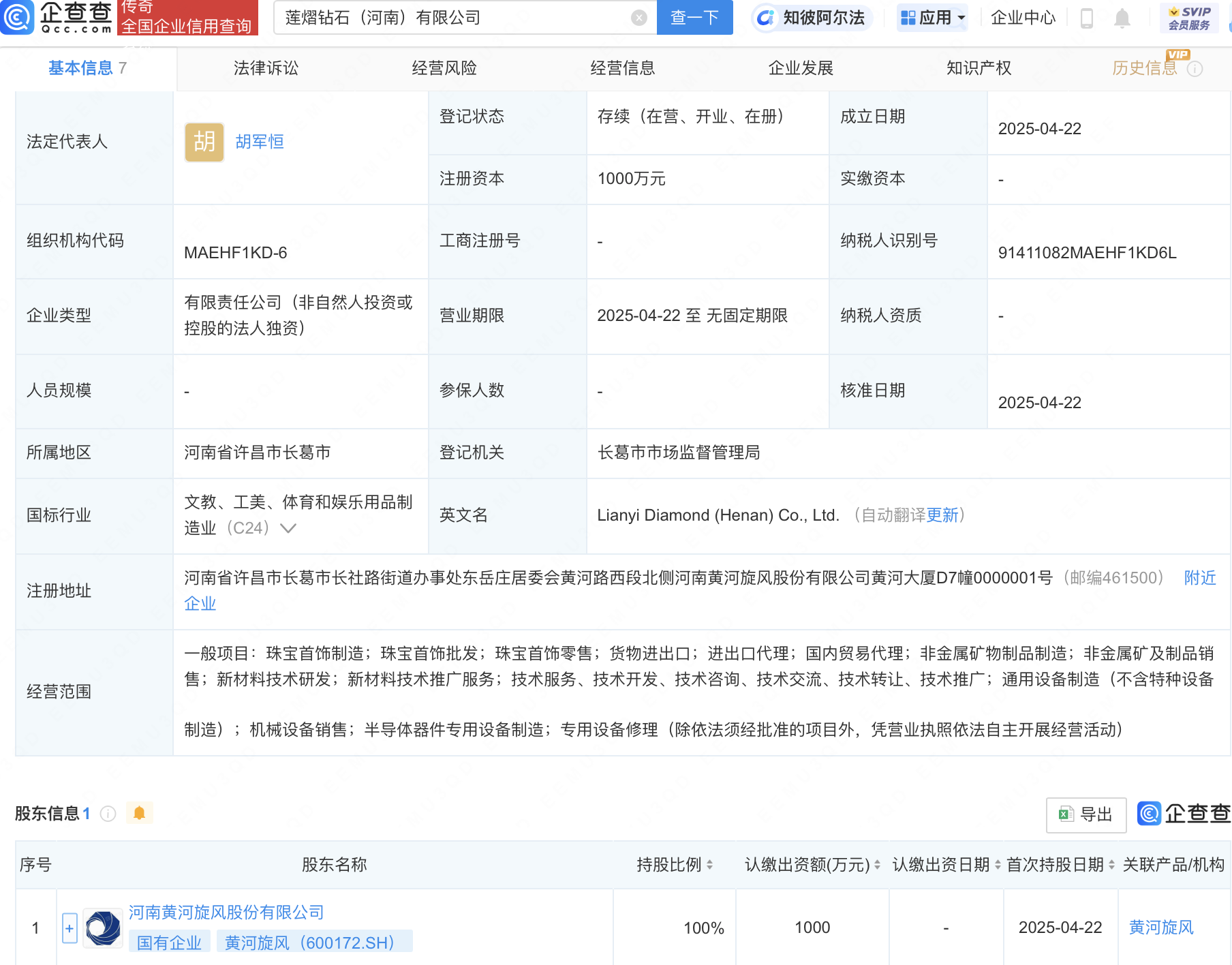The image size is (1232, 965).
Task: Click the 河南黄河旋风 company logo thumbnail
Action: (103, 928)
